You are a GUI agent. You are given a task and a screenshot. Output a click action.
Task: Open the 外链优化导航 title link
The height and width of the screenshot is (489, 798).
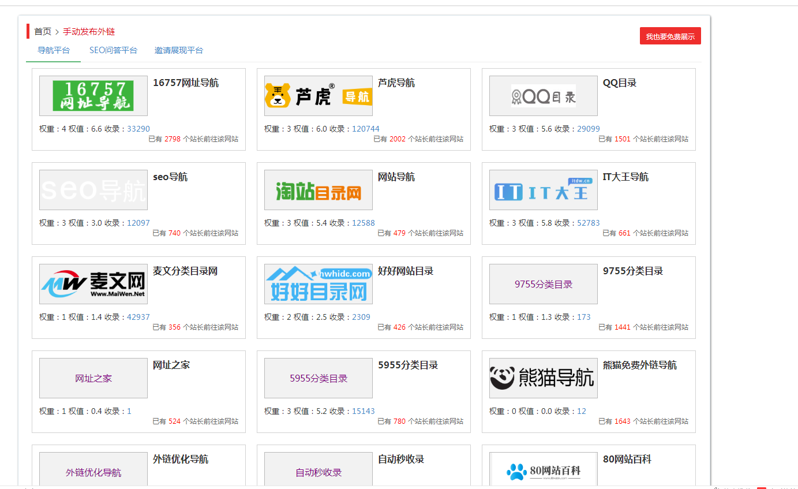tap(181, 459)
